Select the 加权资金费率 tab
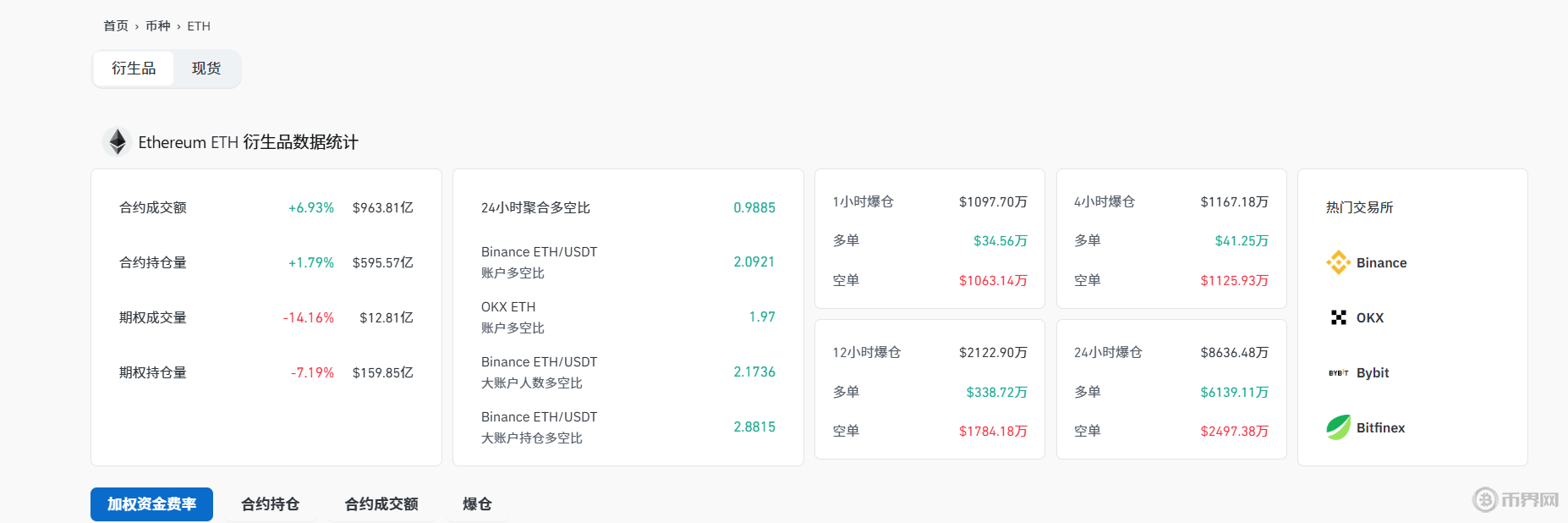The image size is (1568, 523). point(151,504)
